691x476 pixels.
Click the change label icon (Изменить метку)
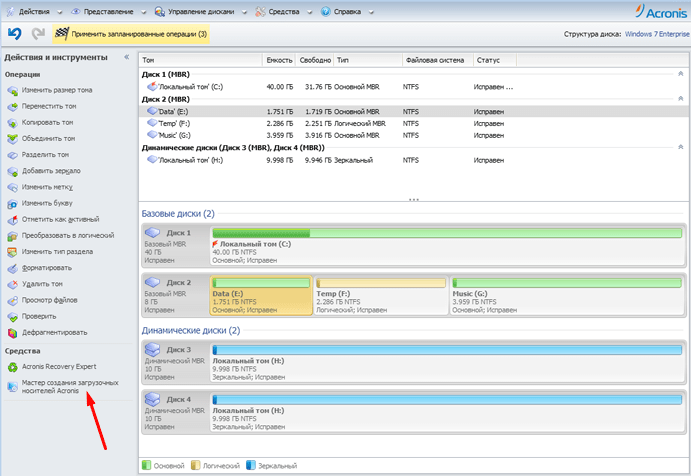12,187
